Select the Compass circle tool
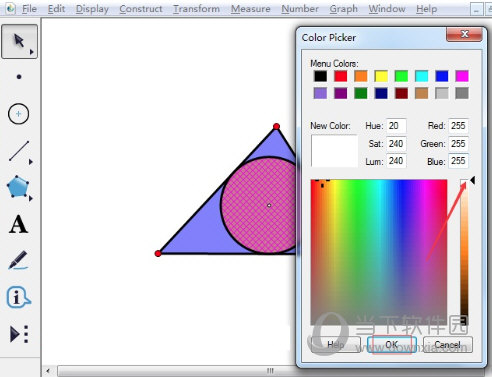This screenshot has height=377, width=492. coord(18,114)
